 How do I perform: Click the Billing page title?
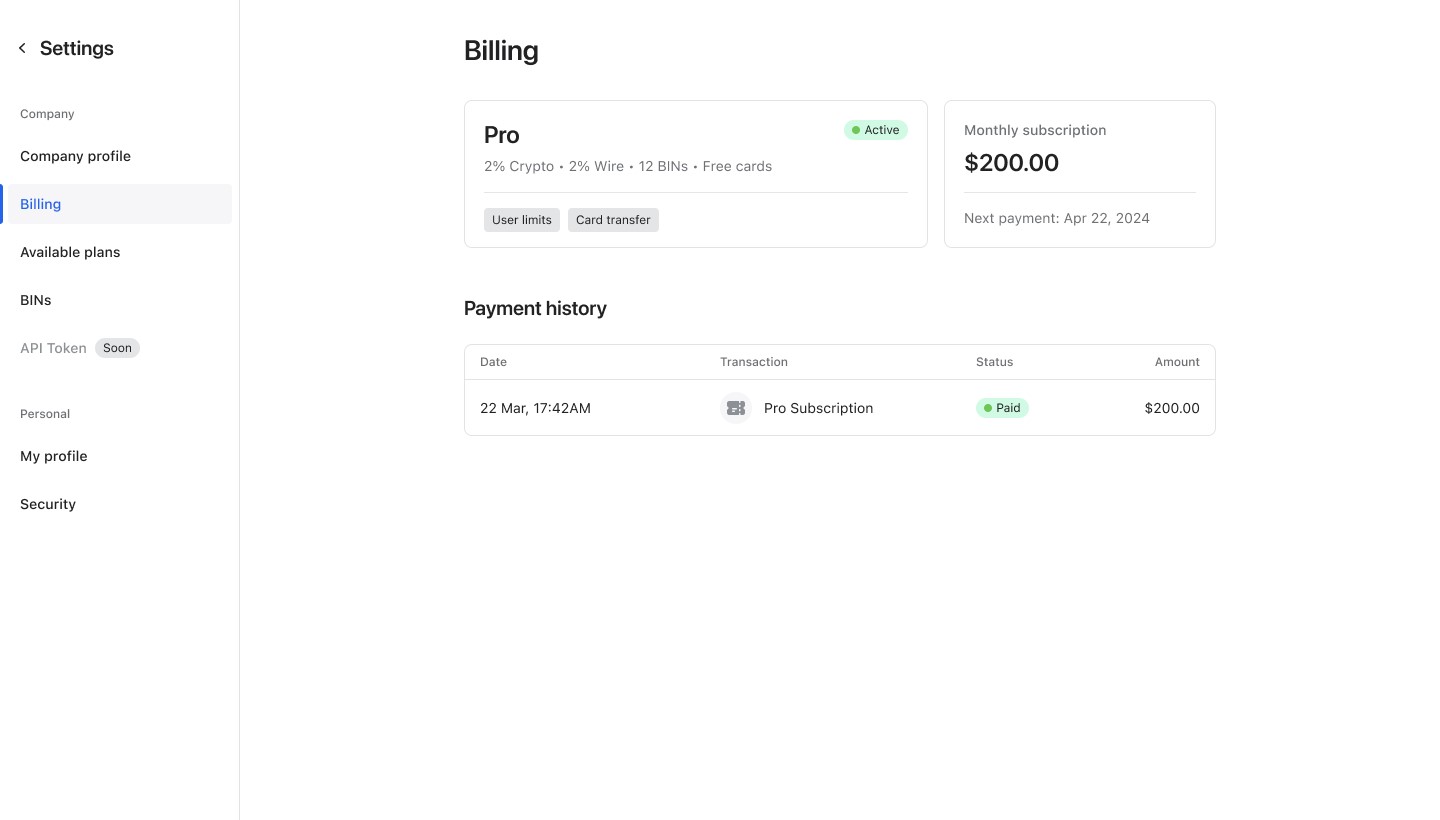[x=501, y=51]
